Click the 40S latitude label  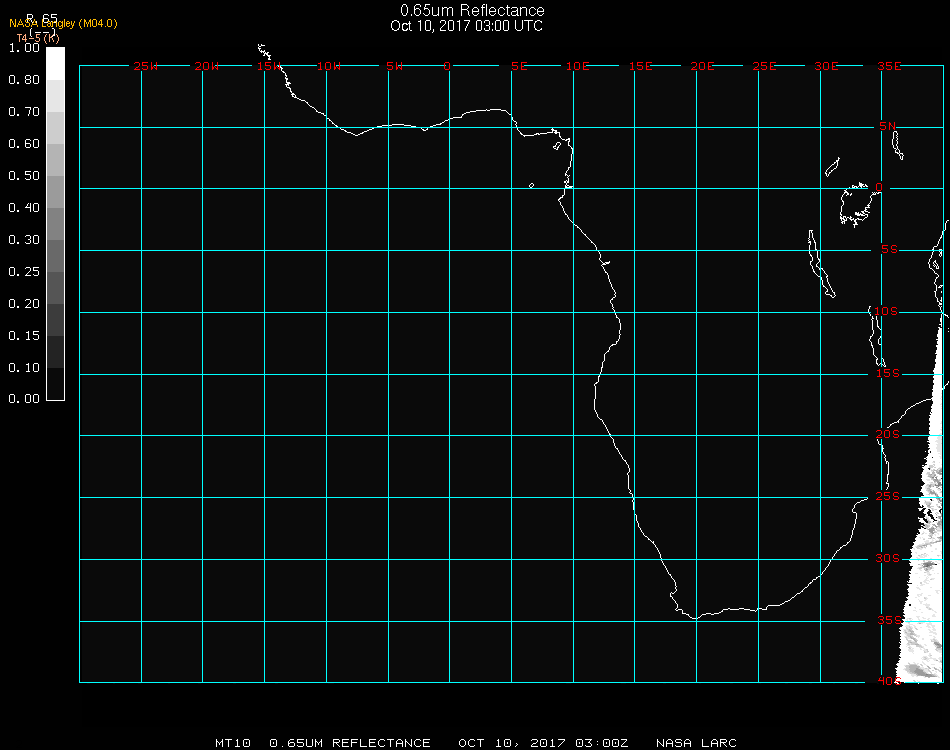point(889,681)
